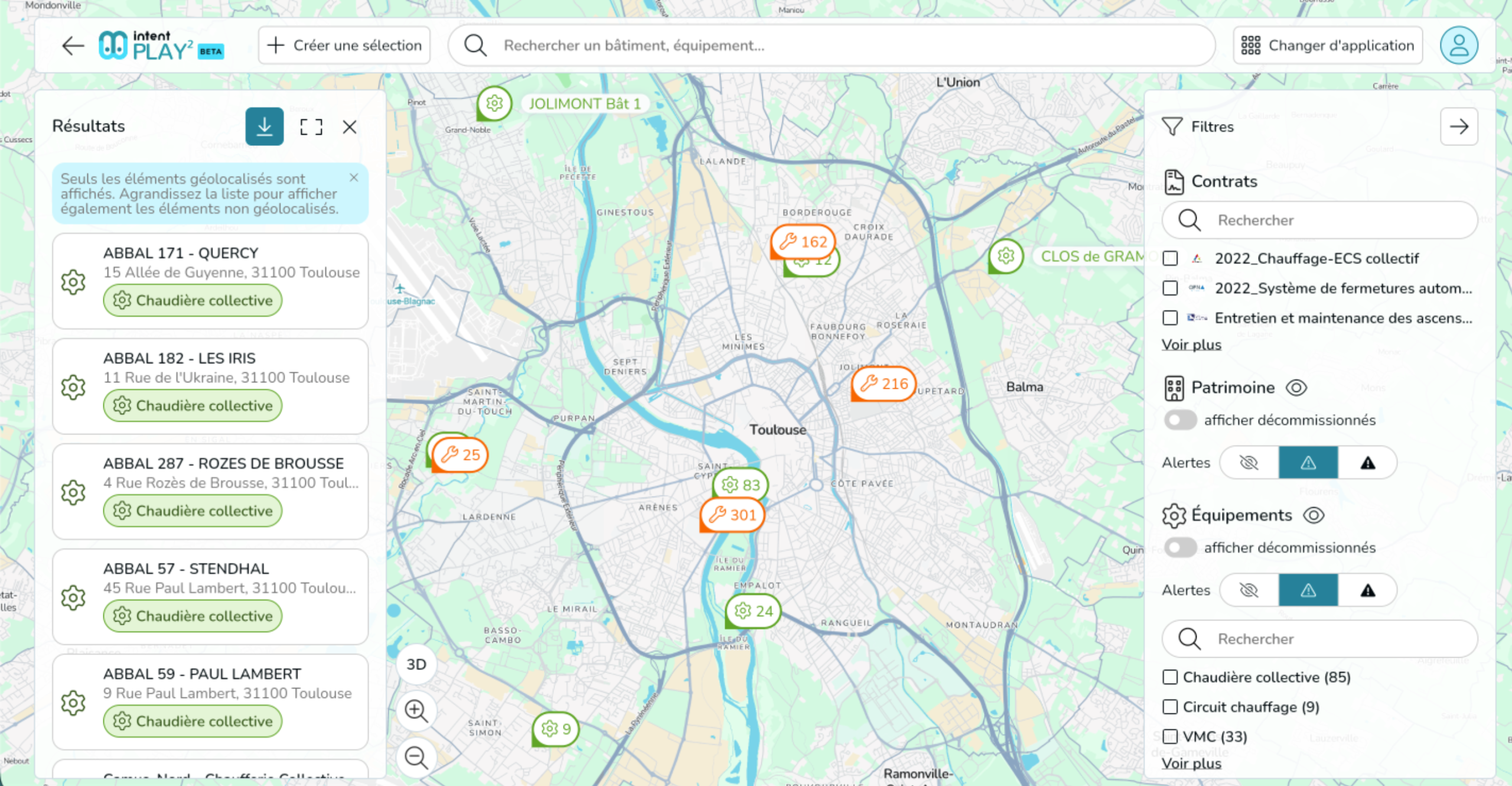This screenshot has height=786, width=1512.
Task: Open ABBAL 171 - QUERCY result card
Action: (x=210, y=281)
